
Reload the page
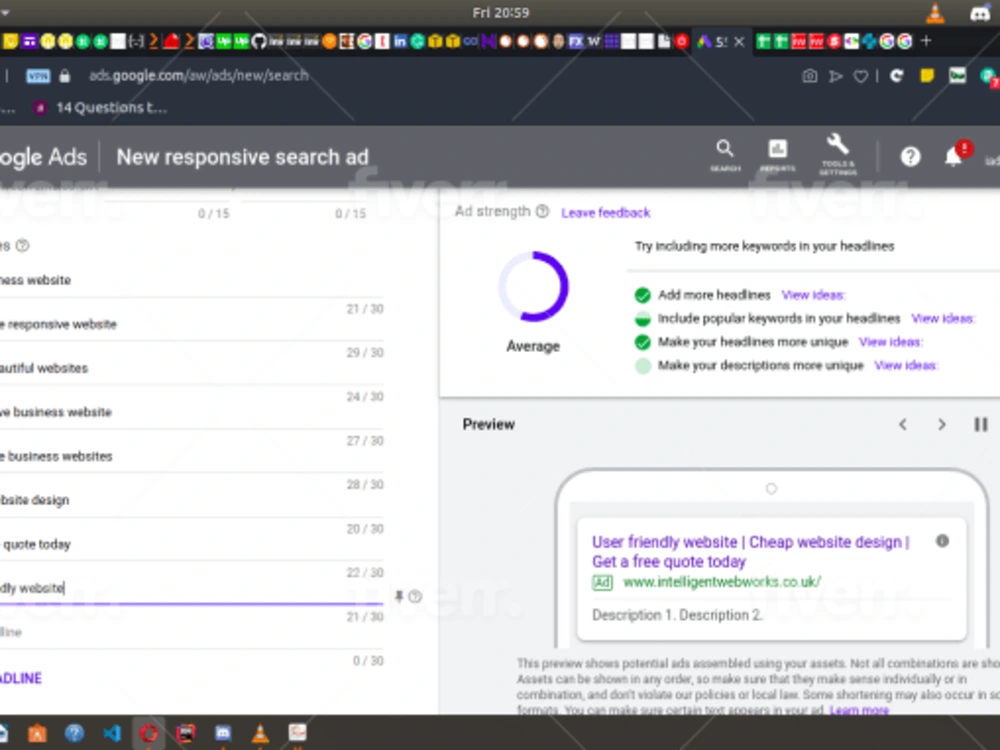point(897,76)
